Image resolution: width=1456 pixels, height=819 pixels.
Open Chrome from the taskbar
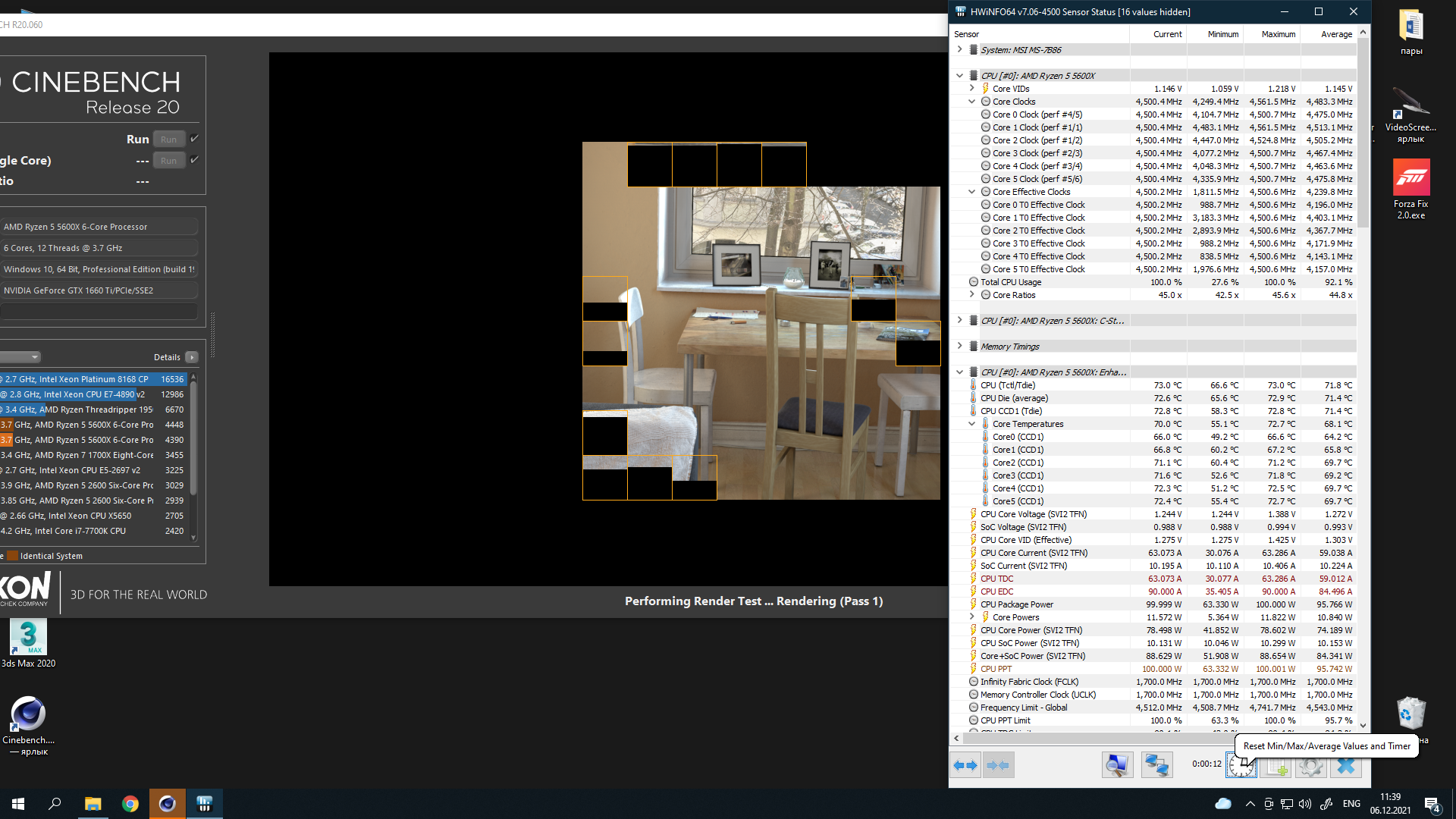pyautogui.click(x=130, y=804)
